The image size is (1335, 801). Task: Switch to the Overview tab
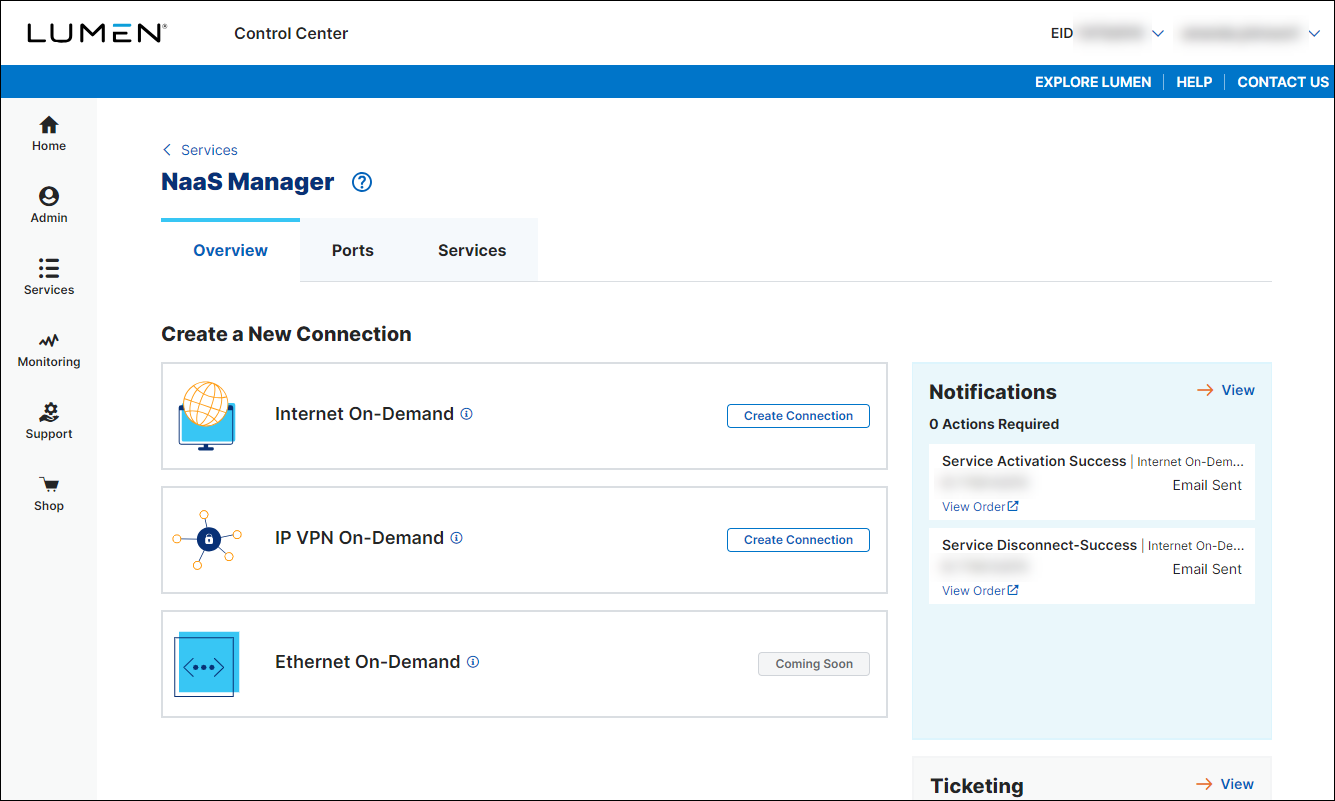[x=230, y=250]
